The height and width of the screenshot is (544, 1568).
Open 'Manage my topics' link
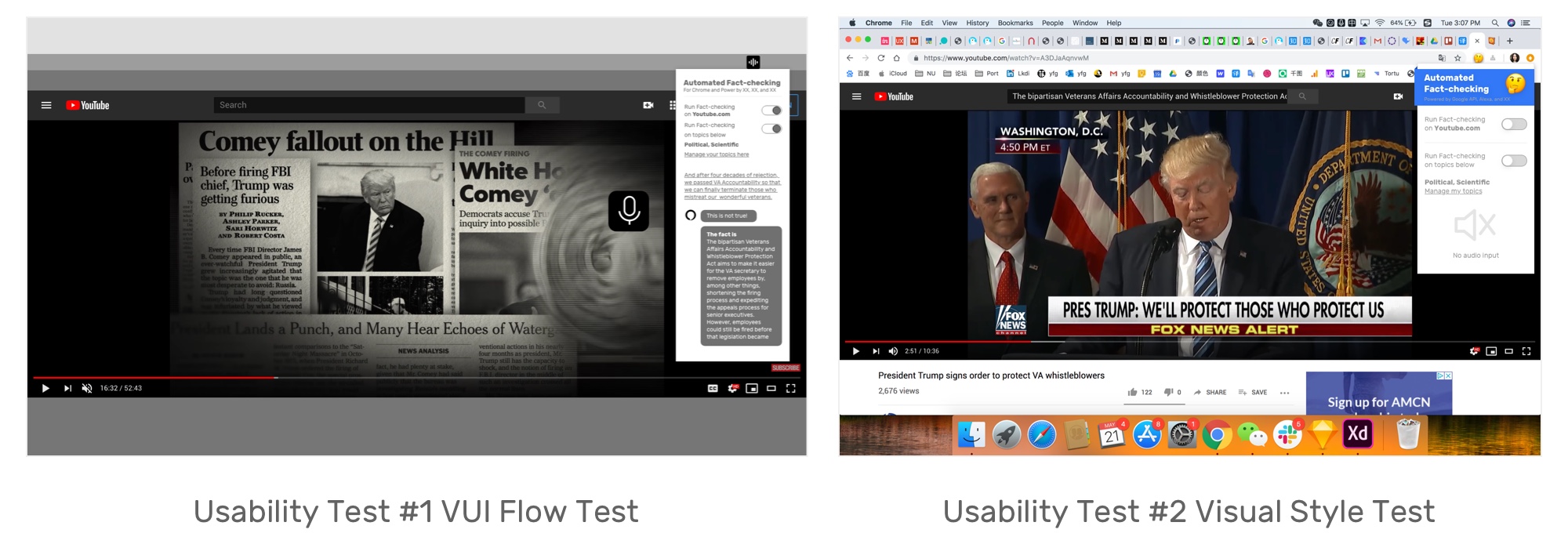click(1454, 191)
